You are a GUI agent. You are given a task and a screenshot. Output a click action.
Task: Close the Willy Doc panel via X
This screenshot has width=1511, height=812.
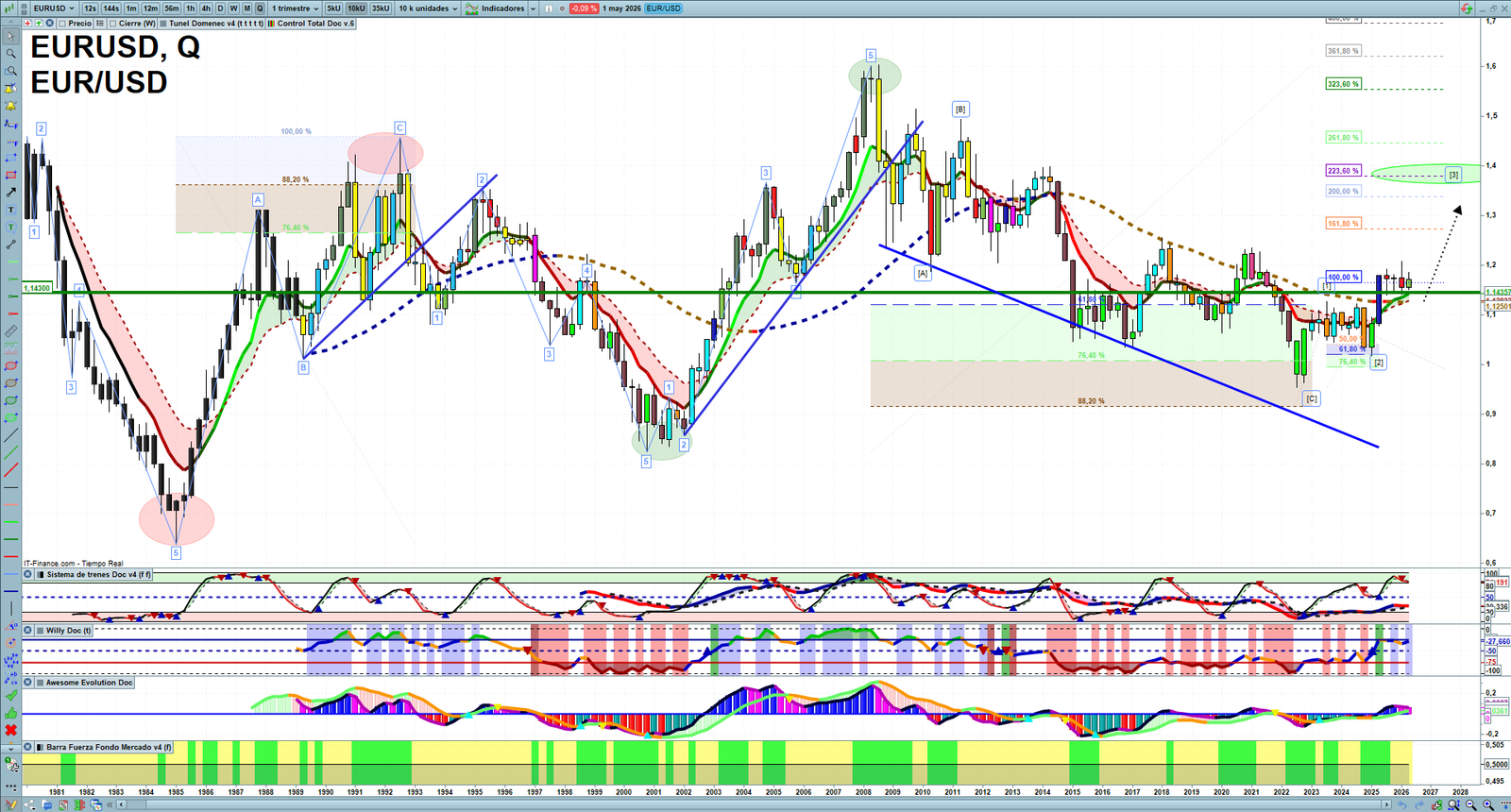tap(28, 630)
